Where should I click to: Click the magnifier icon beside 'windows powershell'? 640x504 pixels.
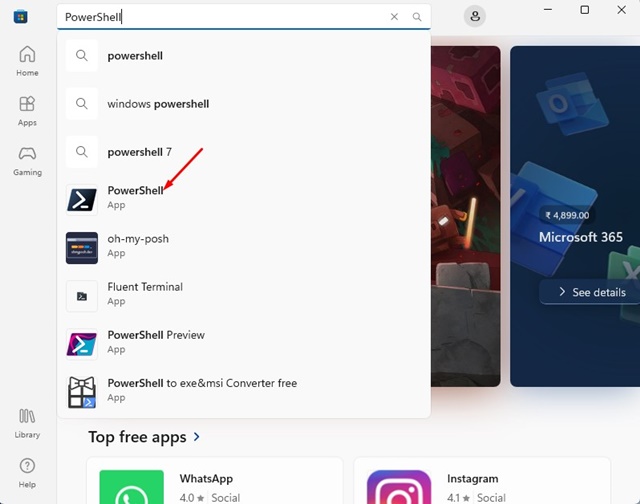point(82,104)
